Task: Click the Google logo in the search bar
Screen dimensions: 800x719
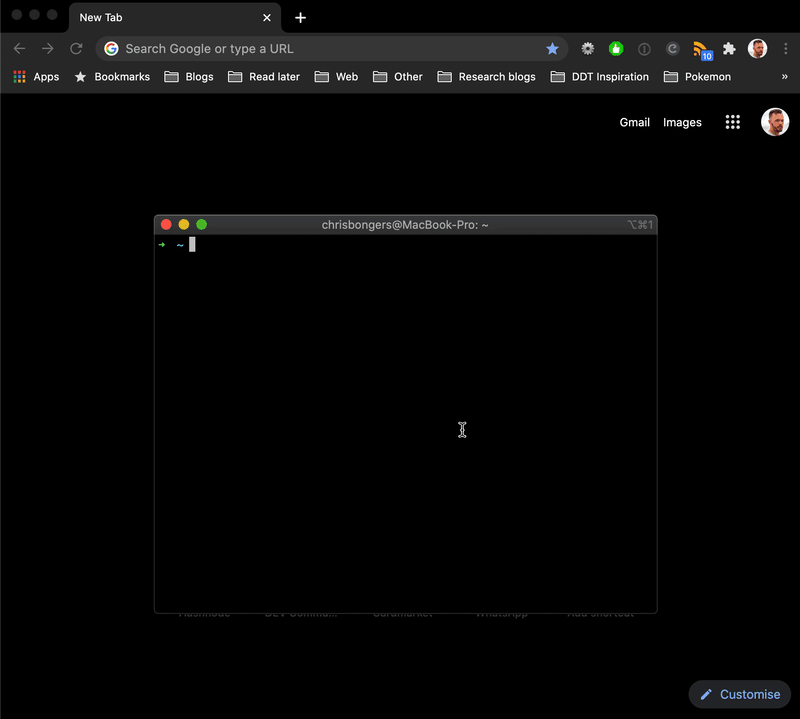Action: point(111,48)
